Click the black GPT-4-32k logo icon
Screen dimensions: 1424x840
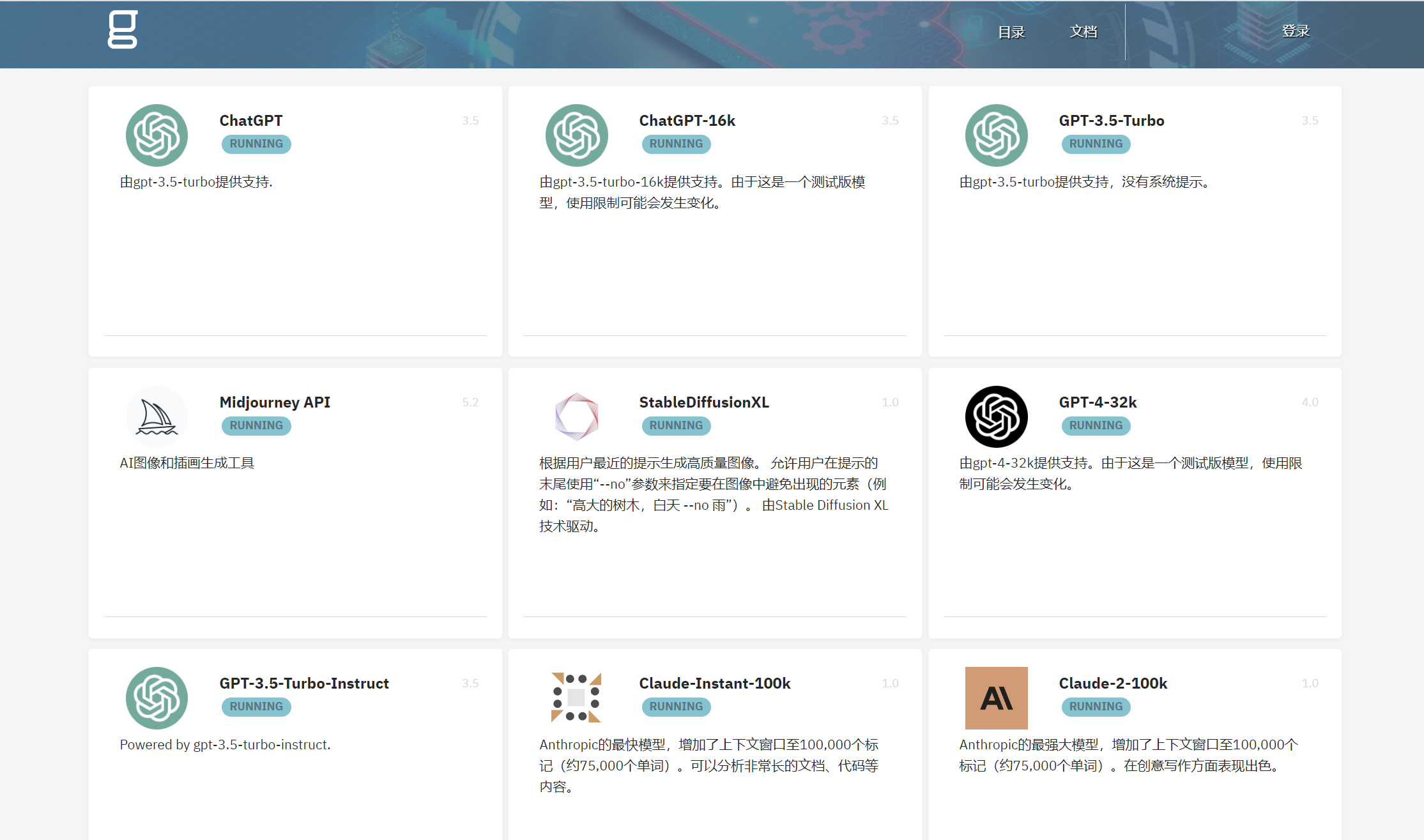996,416
